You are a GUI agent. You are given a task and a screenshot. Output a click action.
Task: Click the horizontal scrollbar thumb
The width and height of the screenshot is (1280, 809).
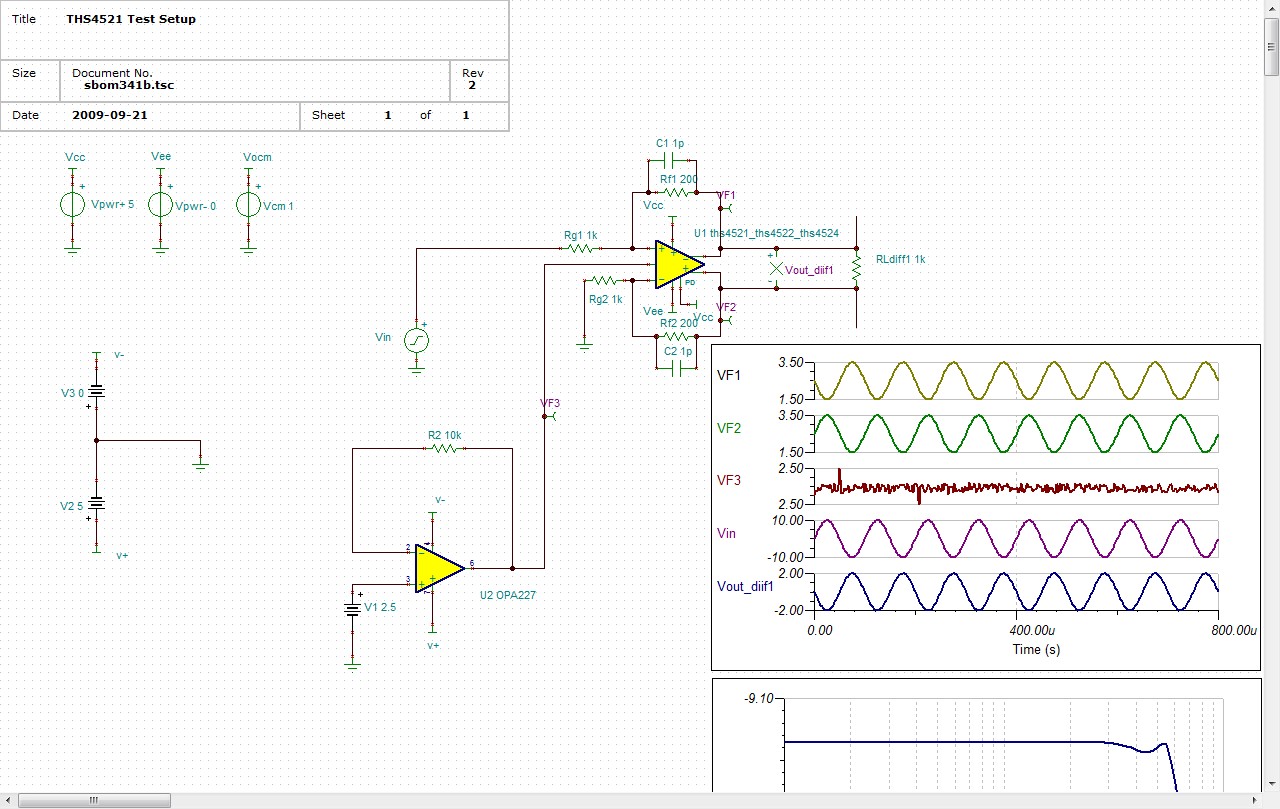pos(95,800)
